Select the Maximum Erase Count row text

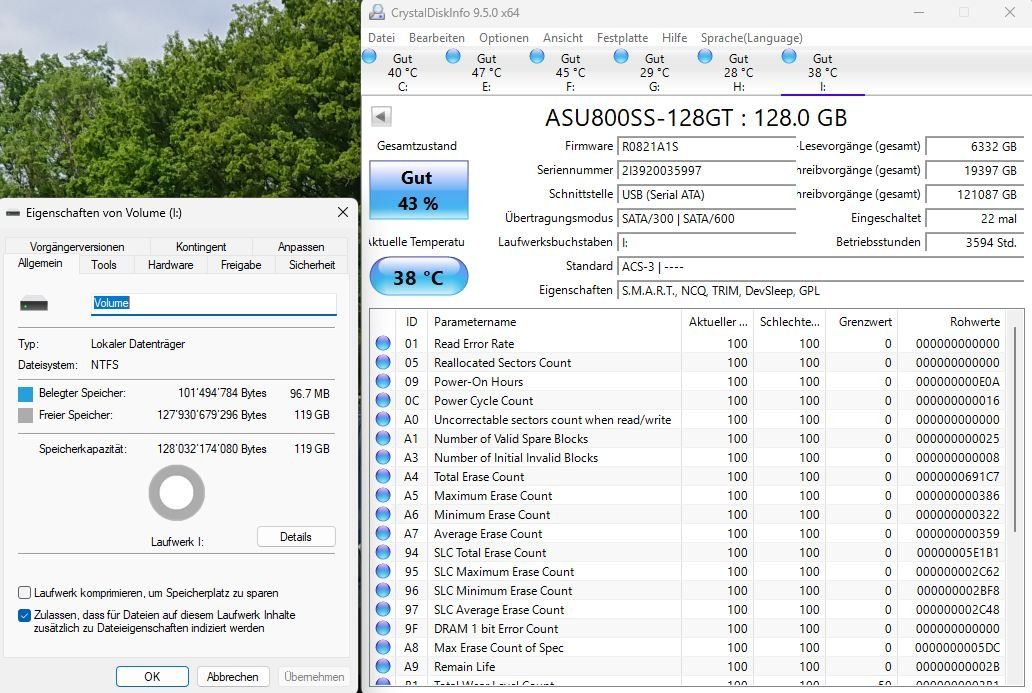[493, 496]
